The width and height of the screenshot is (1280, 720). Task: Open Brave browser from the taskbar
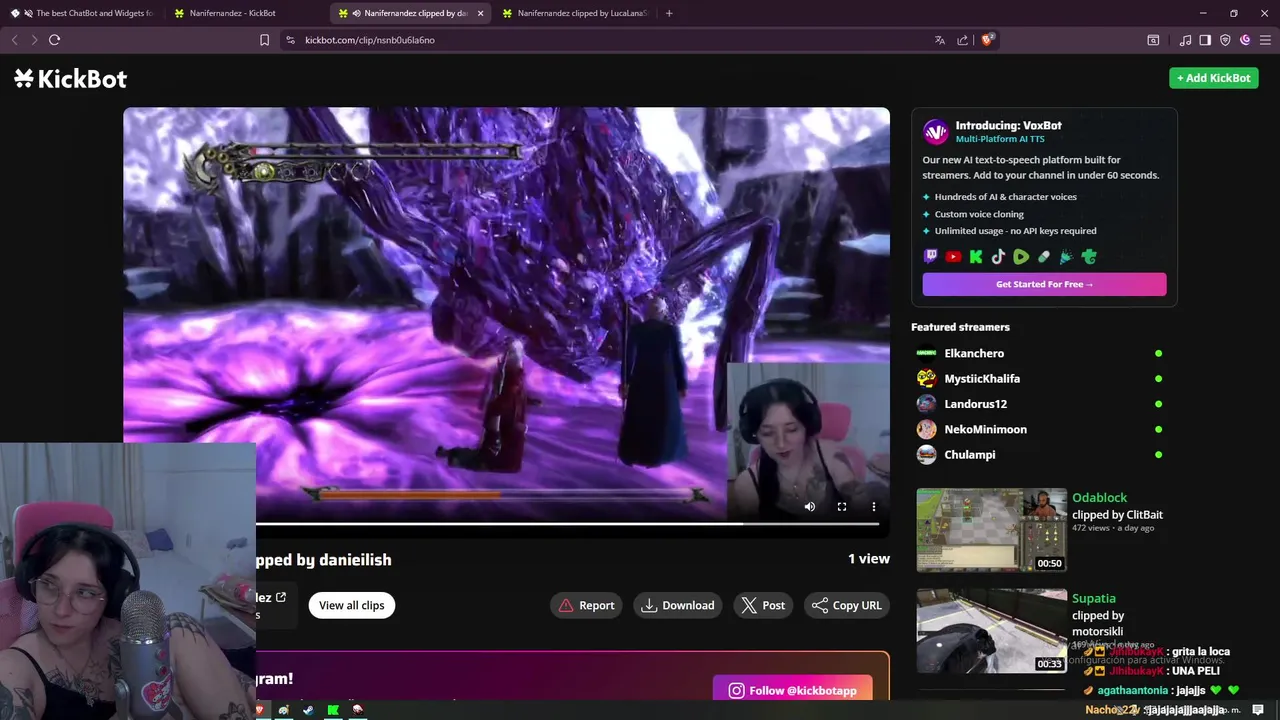[259, 710]
